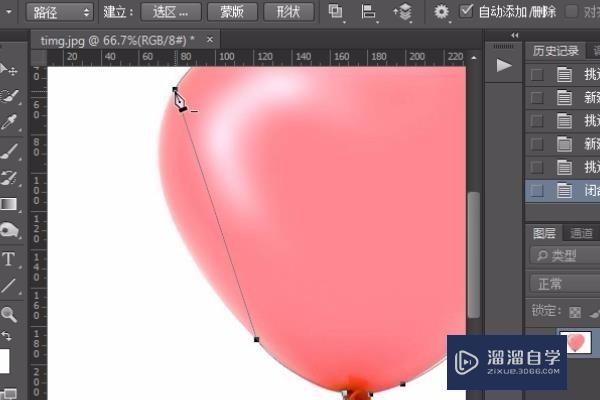Select the Eyedropper tool
Image resolution: width=600 pixels, height=400 pixels.
click(9, 122)
